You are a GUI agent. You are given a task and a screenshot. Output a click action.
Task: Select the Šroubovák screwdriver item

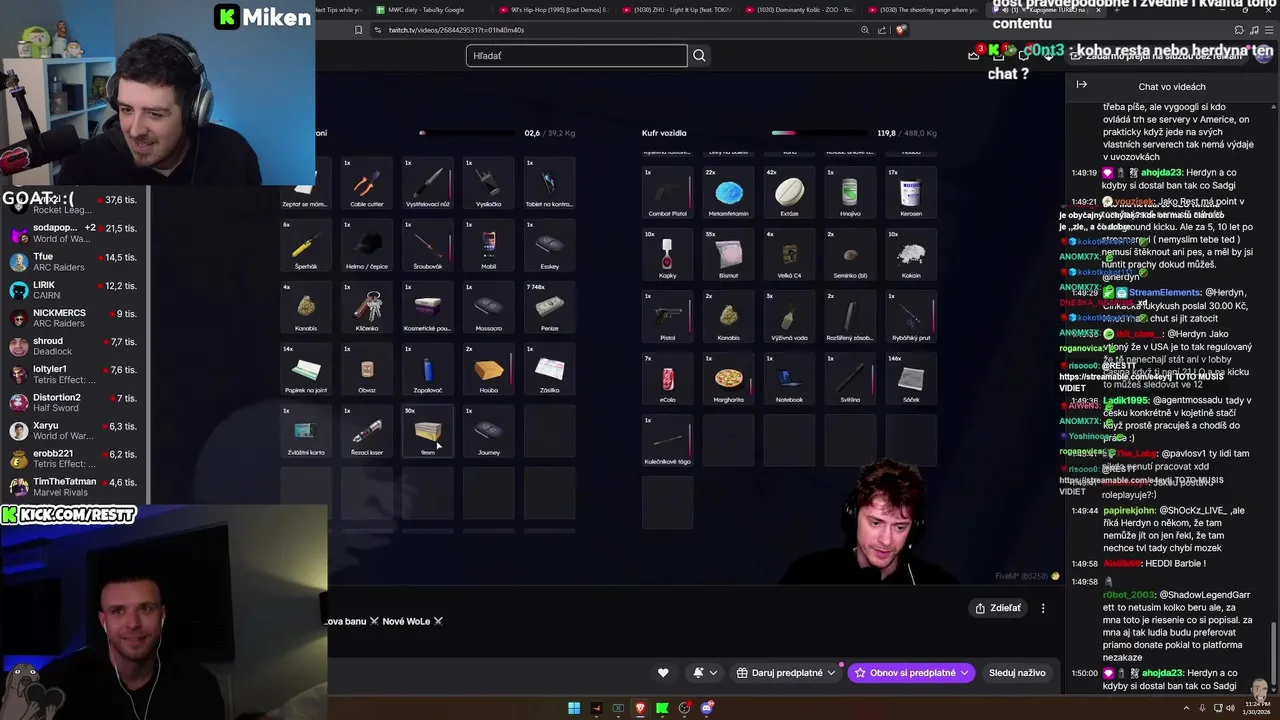[428, 245]
